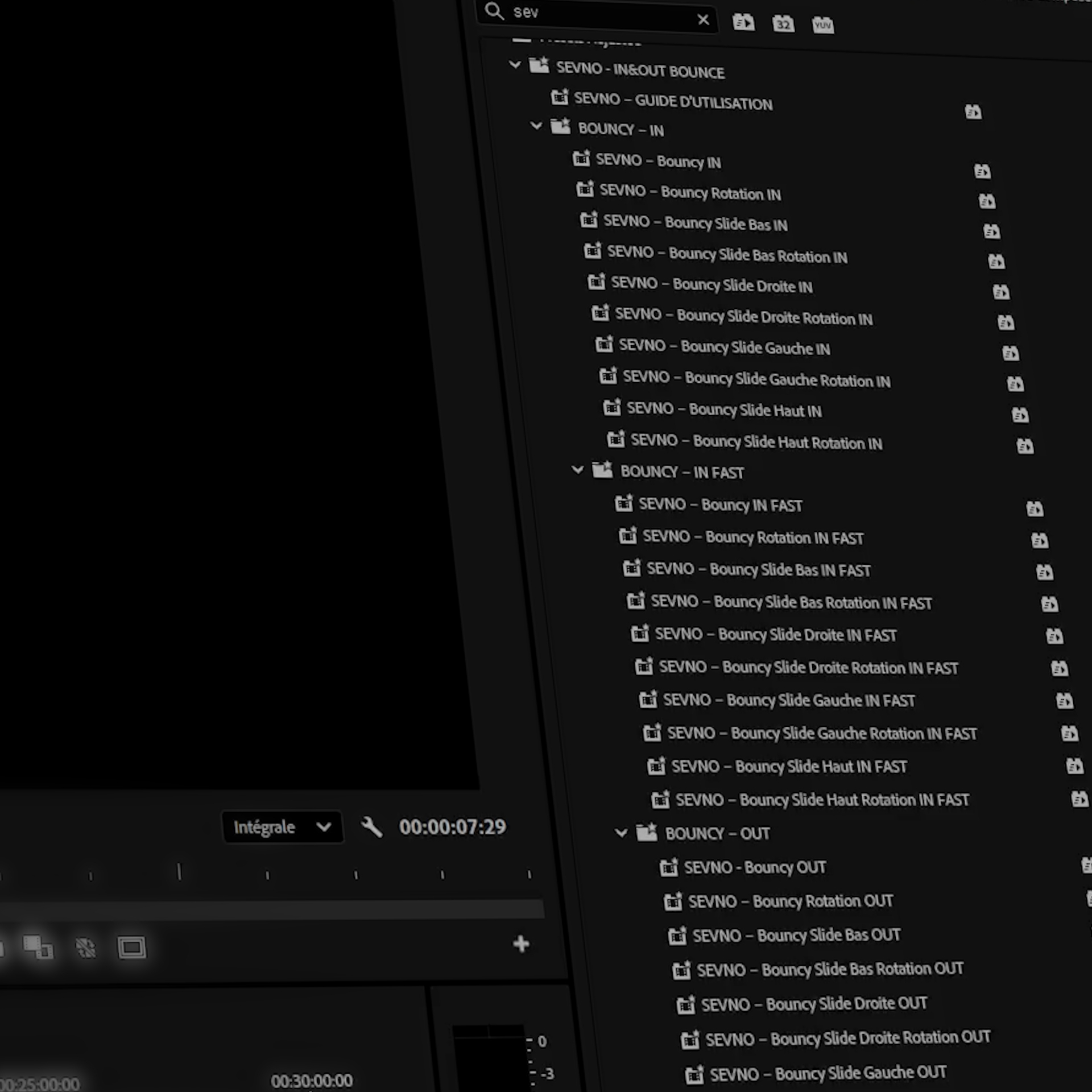Clear the 'sev' effects search field
Screen dimensions: 1092x1092
click(703, 20)
